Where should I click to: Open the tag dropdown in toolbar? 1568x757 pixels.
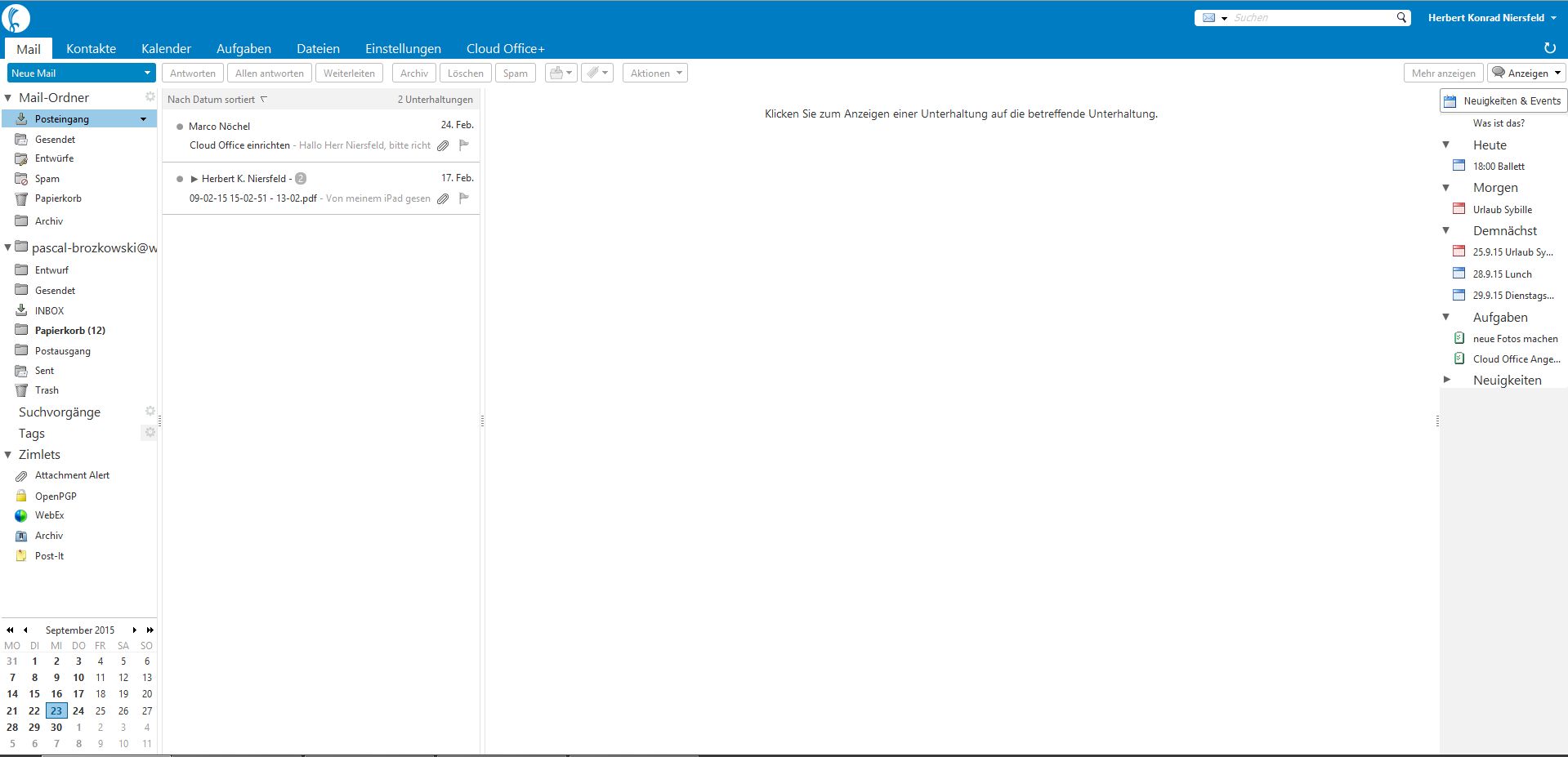click(x=597, y=73)
